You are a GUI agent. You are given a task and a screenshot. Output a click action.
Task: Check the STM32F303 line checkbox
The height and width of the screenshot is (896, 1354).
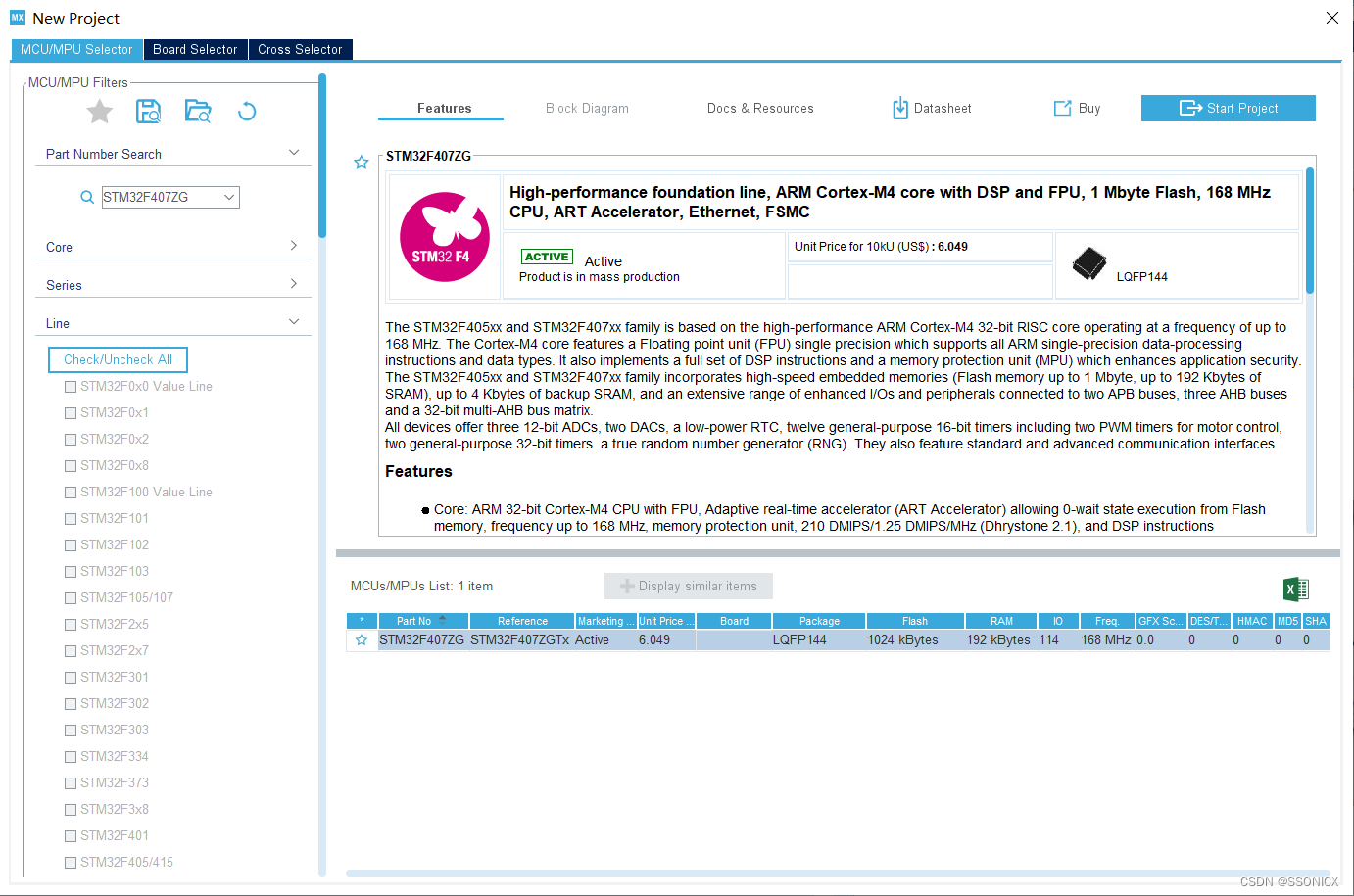(x=71, y=731)
